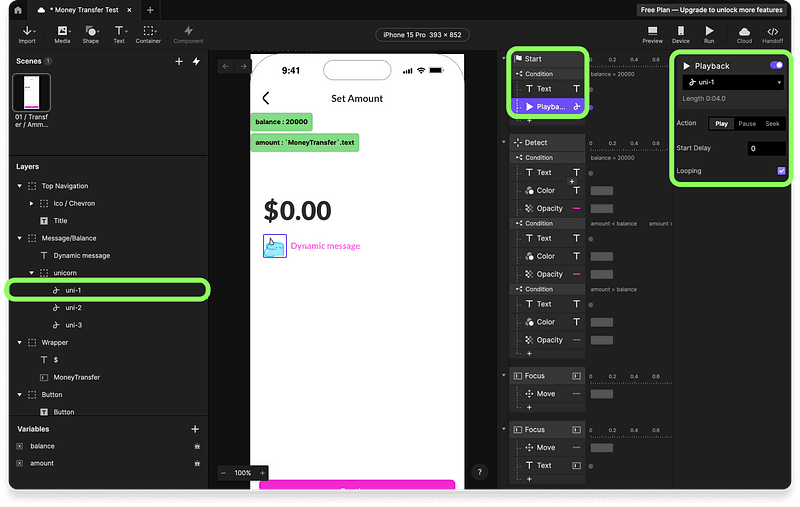Select the uni-2 layer
The width and height of the screenshot is (800, 507).
(x=108, y=308)
